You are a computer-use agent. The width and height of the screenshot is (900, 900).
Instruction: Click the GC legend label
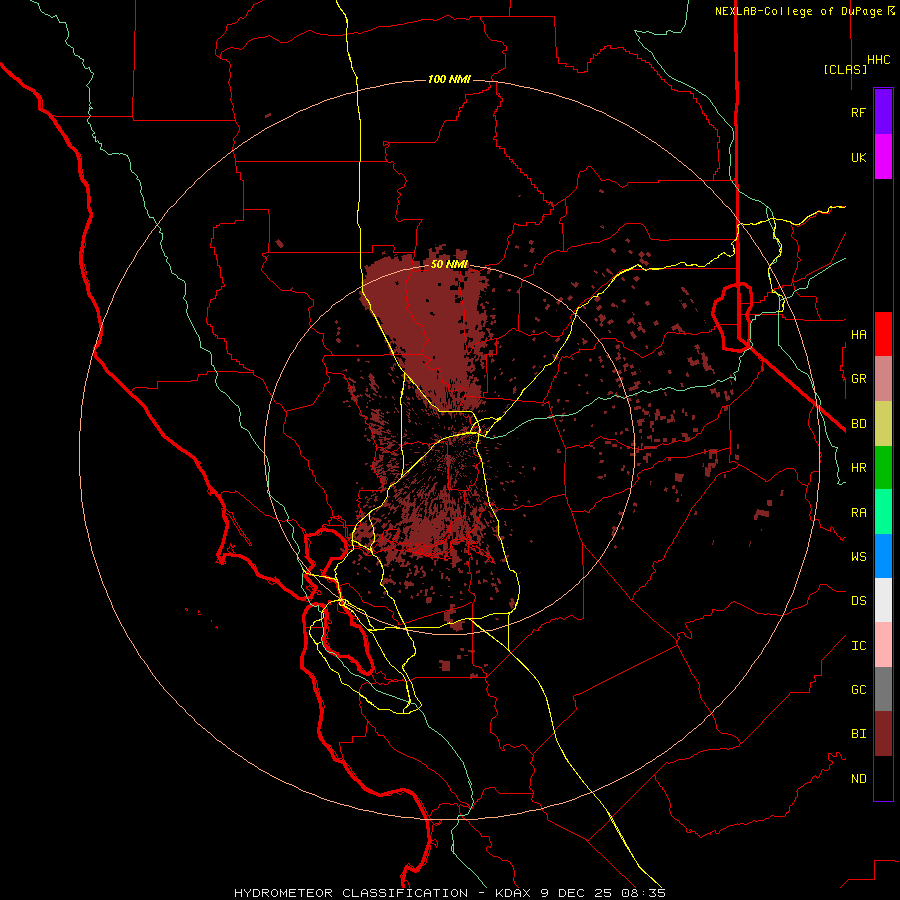pyautogui.click(x=858, y=690)
